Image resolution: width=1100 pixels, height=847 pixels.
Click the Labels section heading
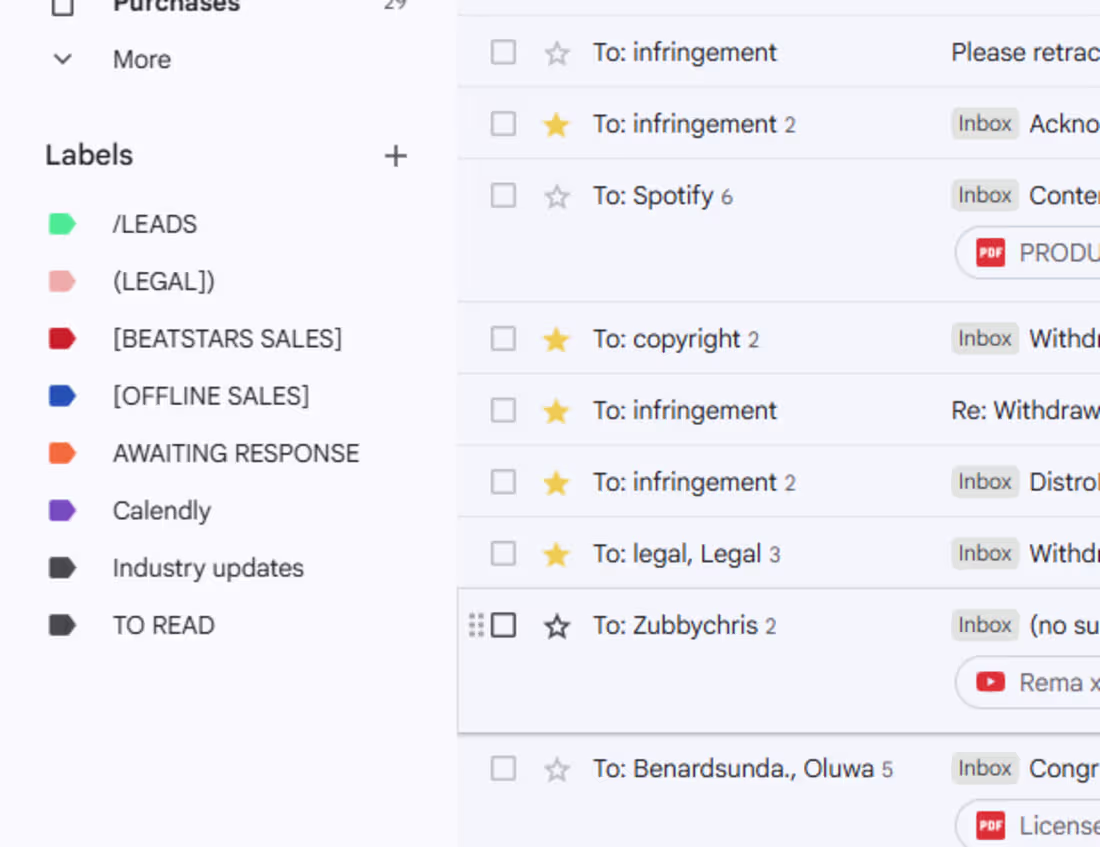tap(89, 155)
